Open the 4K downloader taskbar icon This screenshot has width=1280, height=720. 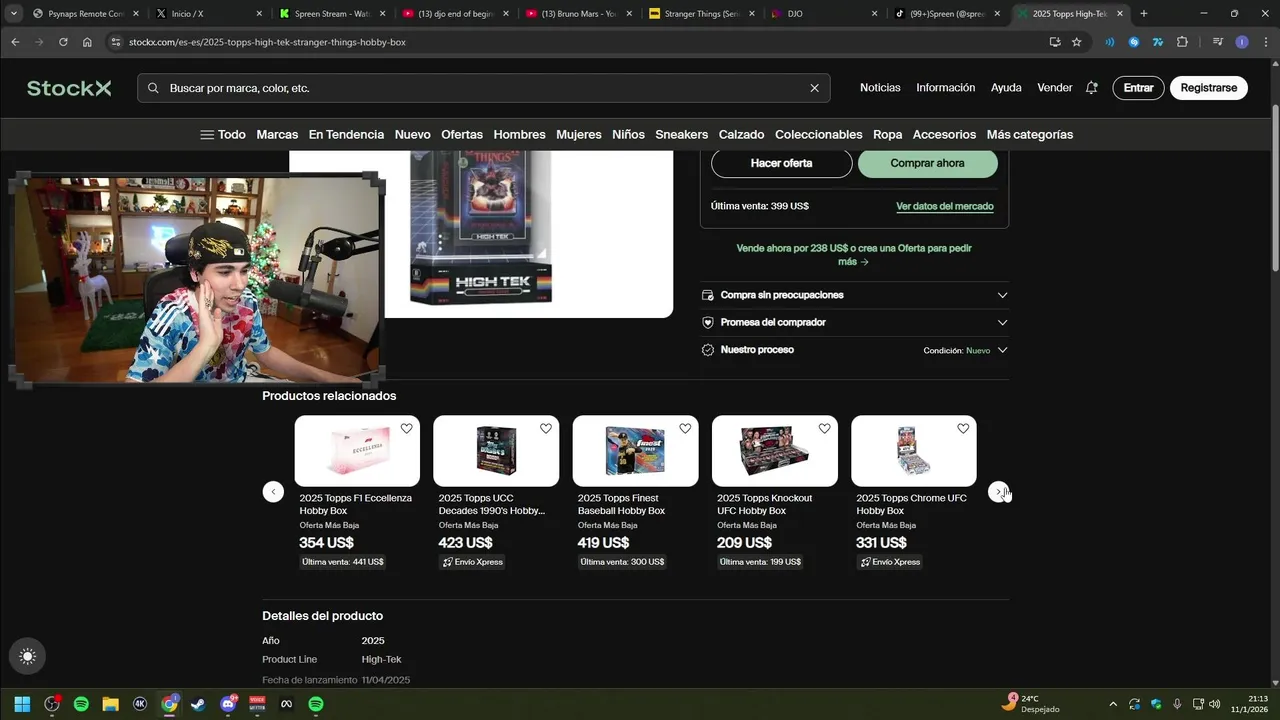pyautogui.click(x=140, y=704)
